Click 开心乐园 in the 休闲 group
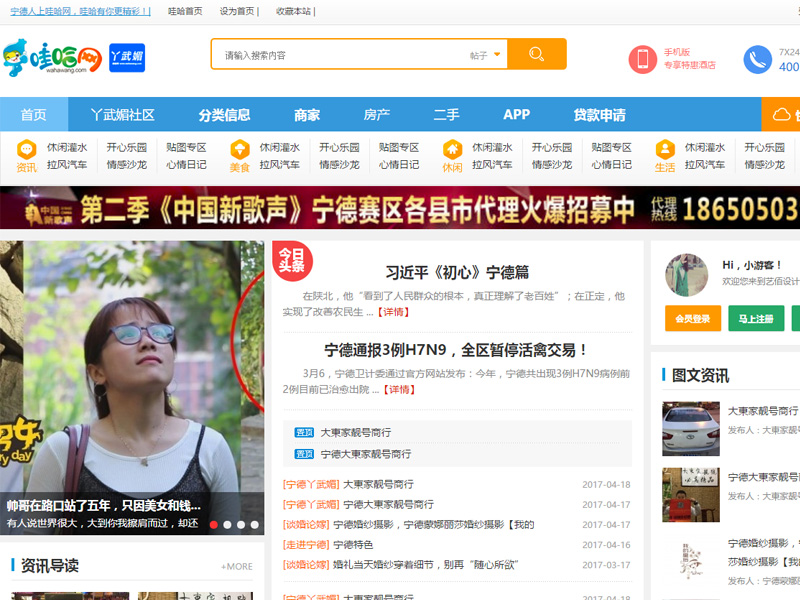Image resolution: width=800 pixels, height=600 pixels. [x=552, y=147]
